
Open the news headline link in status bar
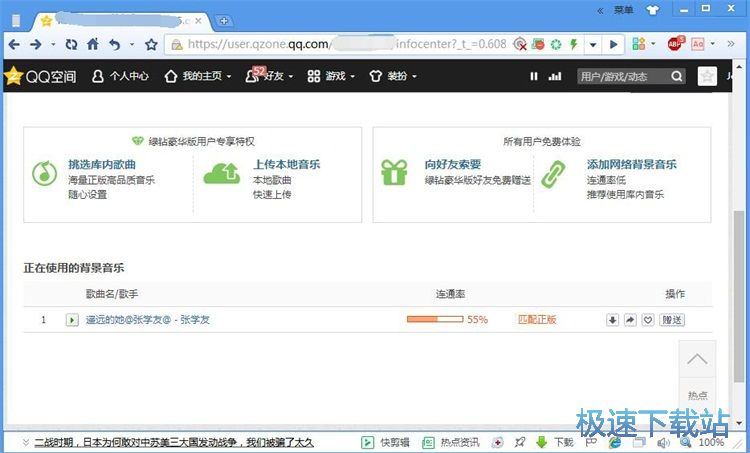(174, 442)
